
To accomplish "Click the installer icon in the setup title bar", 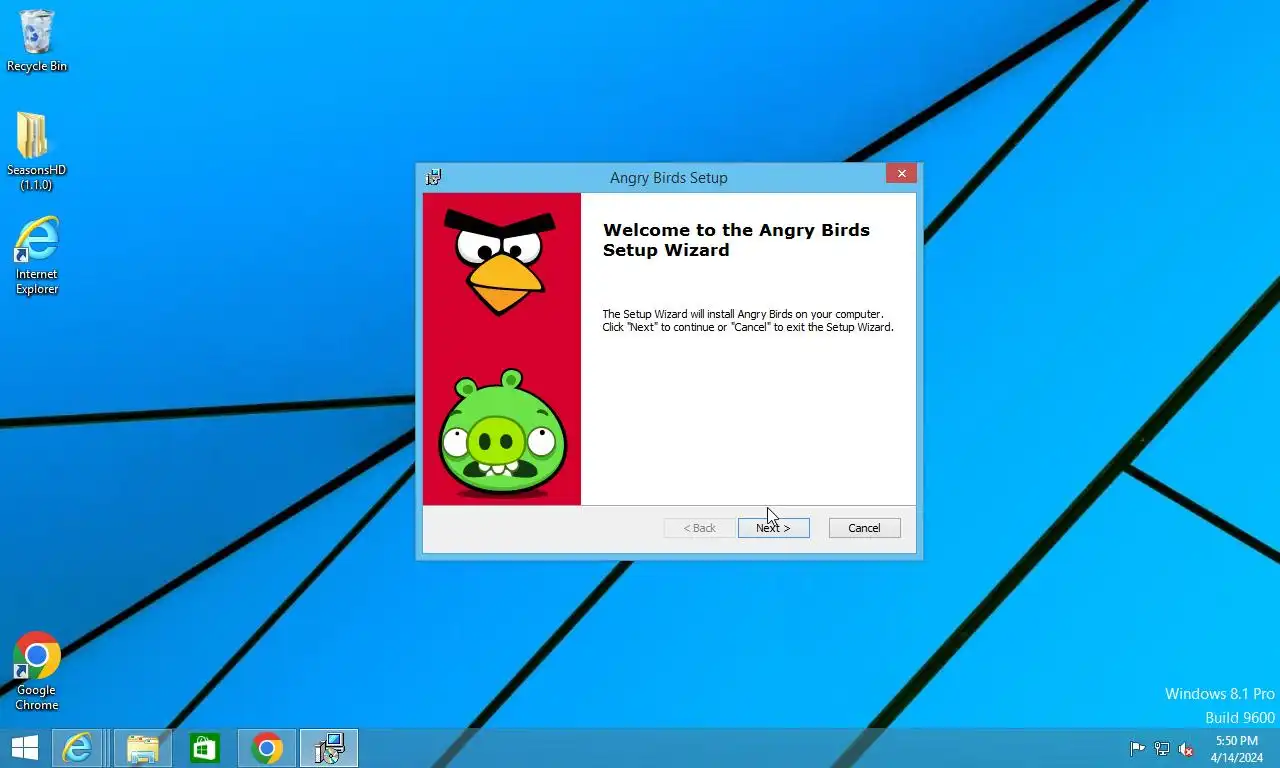I will click(433, 177).
